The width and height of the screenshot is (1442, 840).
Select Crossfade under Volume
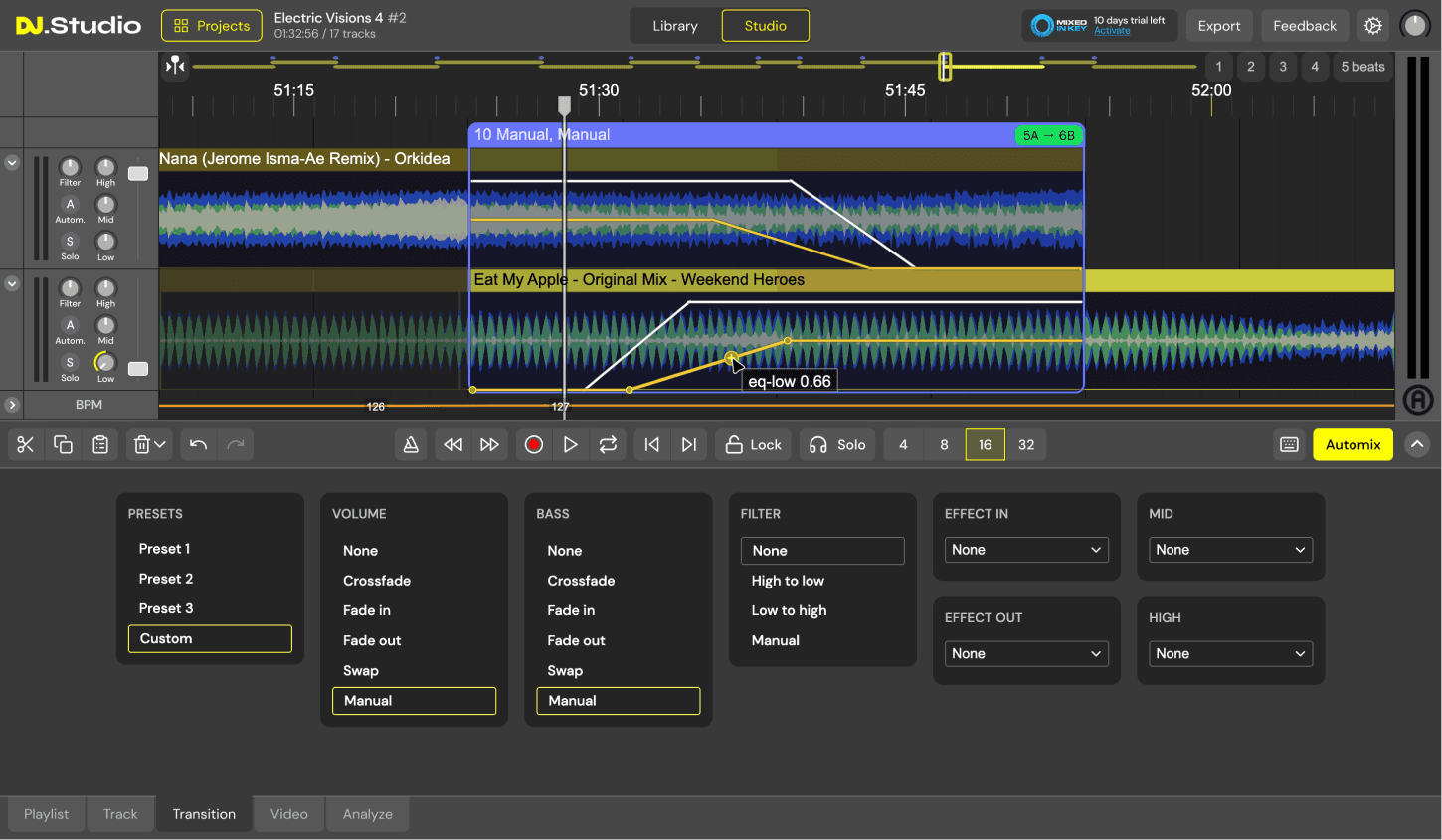pos(377,581)
